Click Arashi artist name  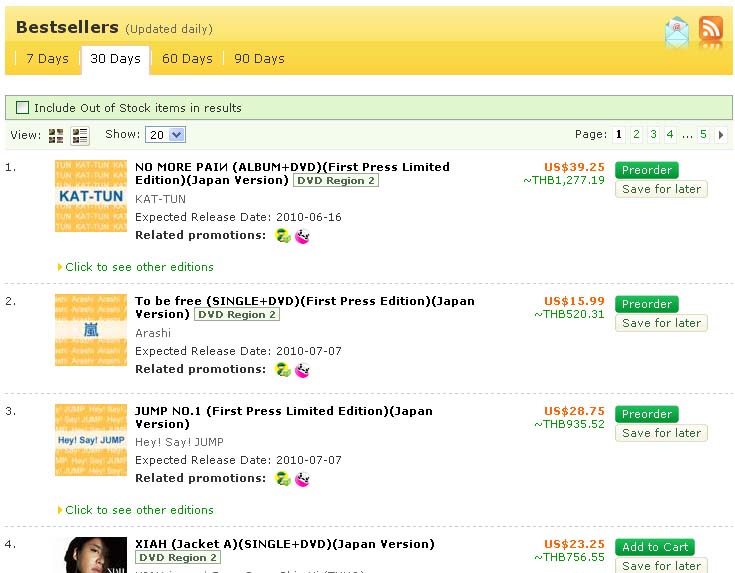coord(153,333)
